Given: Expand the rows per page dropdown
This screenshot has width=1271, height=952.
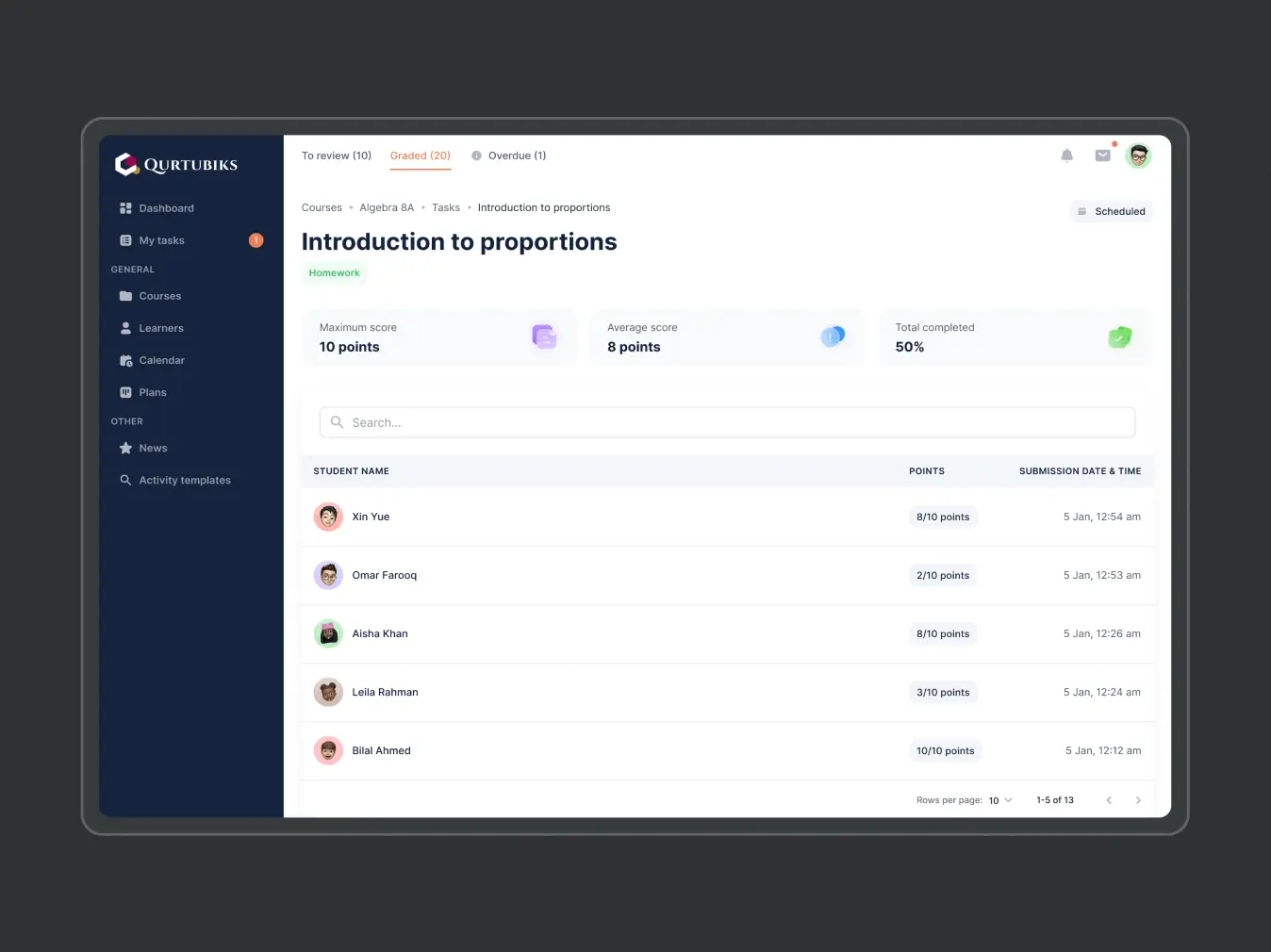Looking at the screenshot, I should (999, 800).
